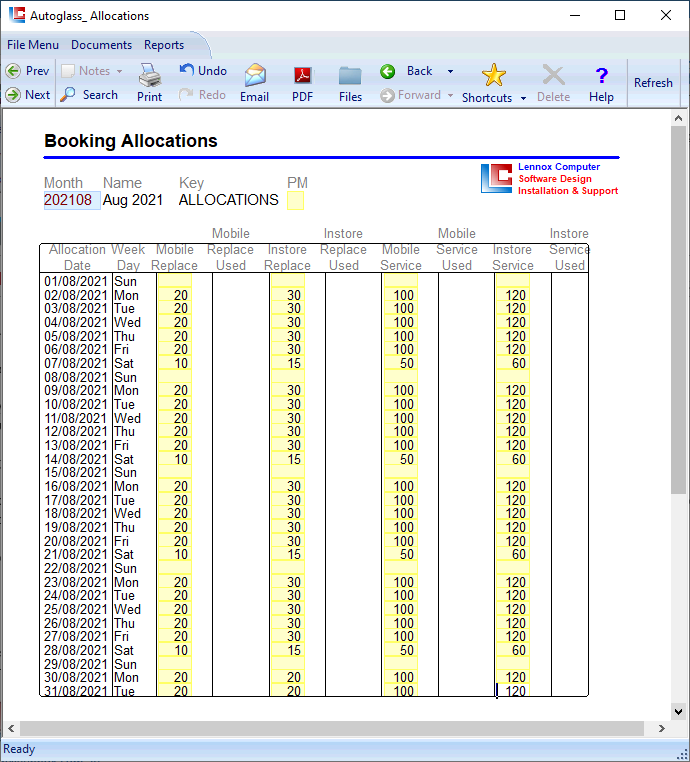The width and height of the screenshot is (690, 762).
Task: Click the horizontal scrollbar right arrow
Action: tap(661, 728)
